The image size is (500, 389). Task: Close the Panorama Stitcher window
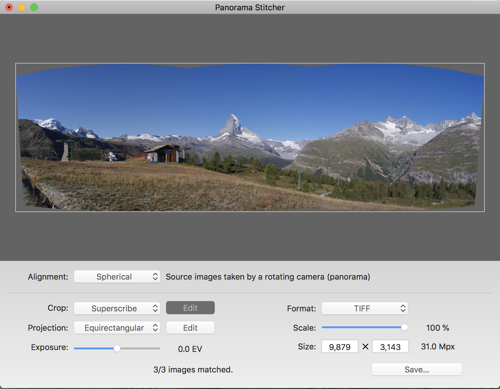pyautogui.click(x=9, y=7)
